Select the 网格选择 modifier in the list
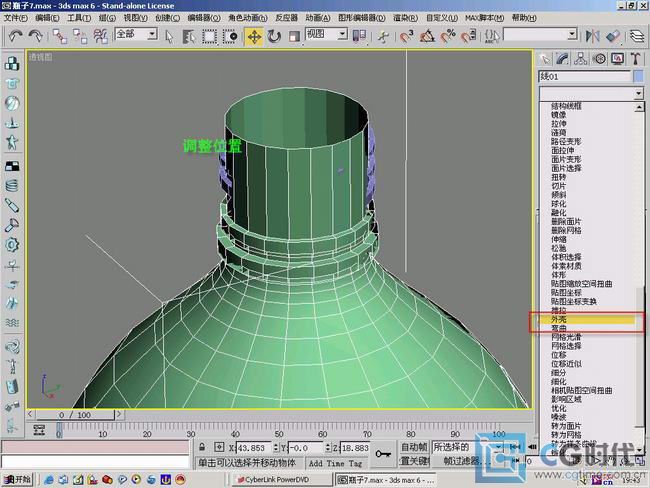650x488 pixels. (x=566, y=346)
